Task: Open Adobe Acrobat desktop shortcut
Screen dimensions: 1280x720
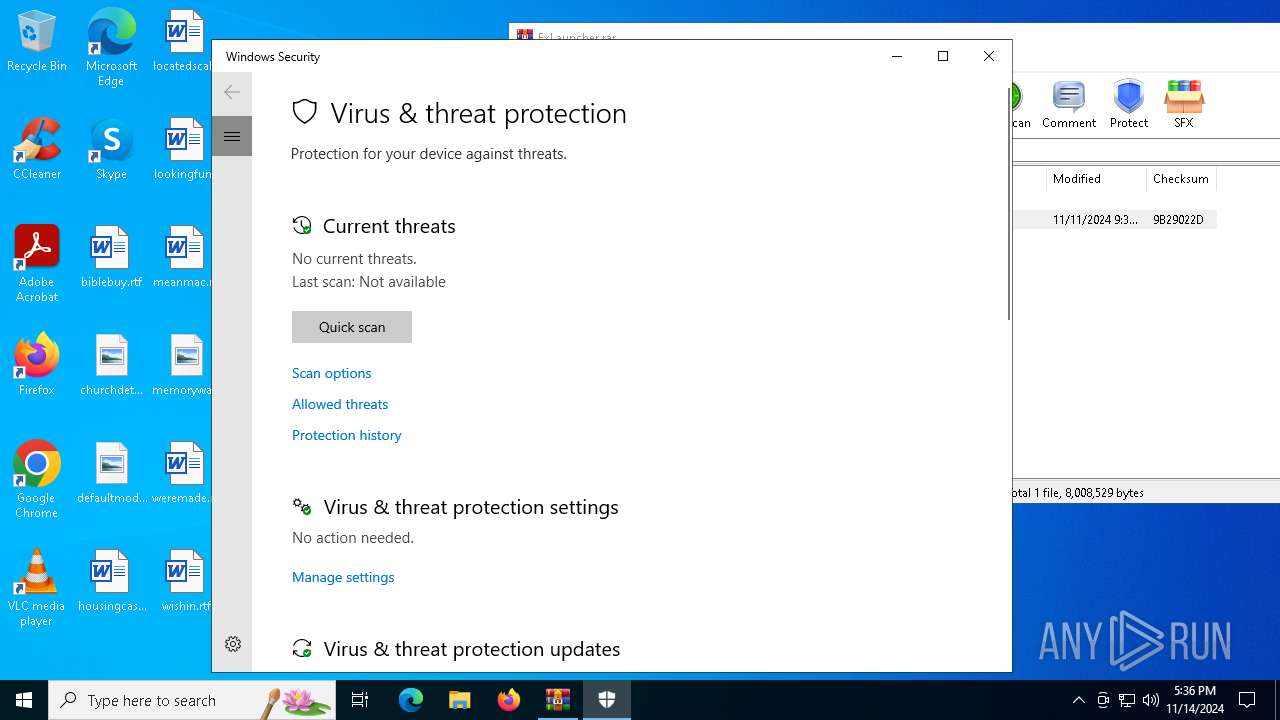Action: [x=37, y=264]
